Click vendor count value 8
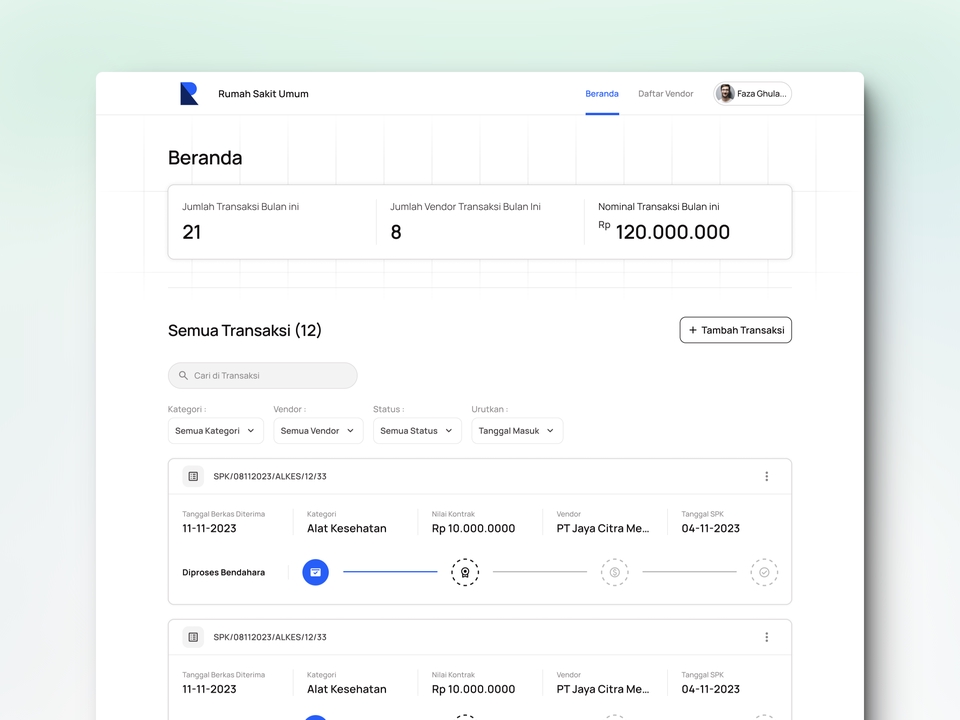The height and width of the screenshot is (720, 960). pyautogui.click(x=396, y=232)
